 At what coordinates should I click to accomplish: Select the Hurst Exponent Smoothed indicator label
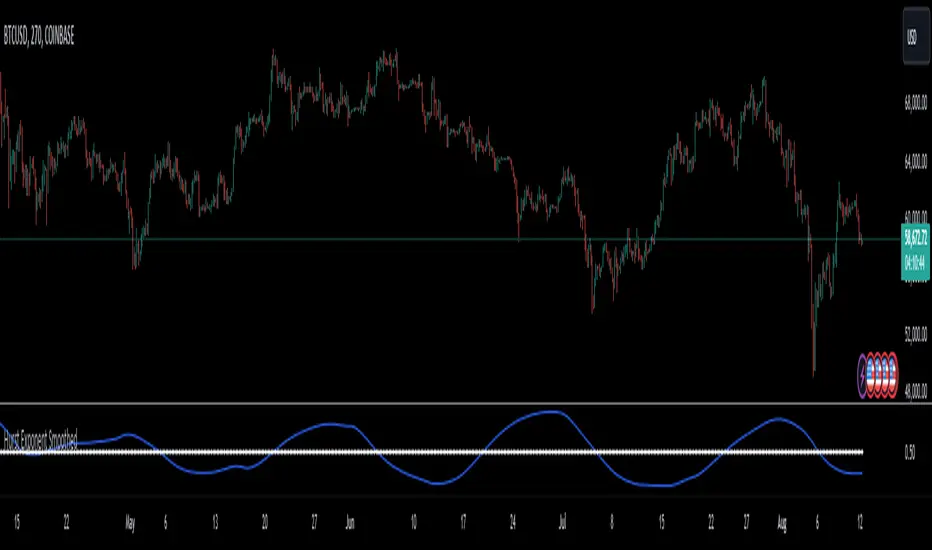tap(40, 441)
